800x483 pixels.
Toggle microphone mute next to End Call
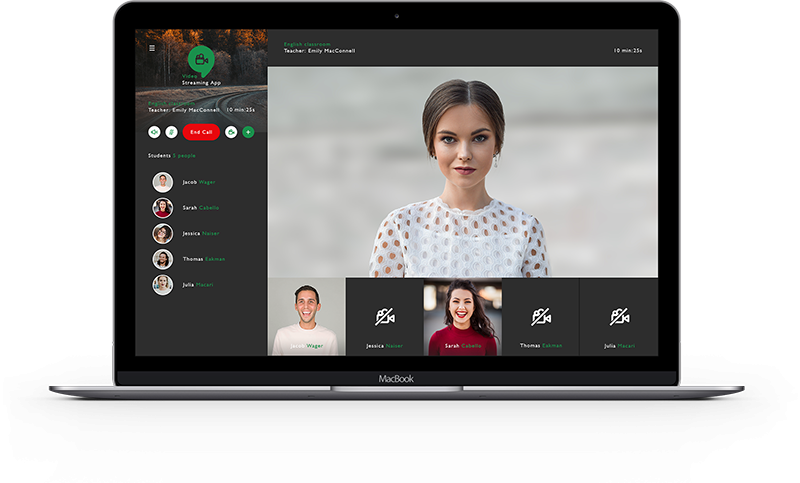pos(171,132)
